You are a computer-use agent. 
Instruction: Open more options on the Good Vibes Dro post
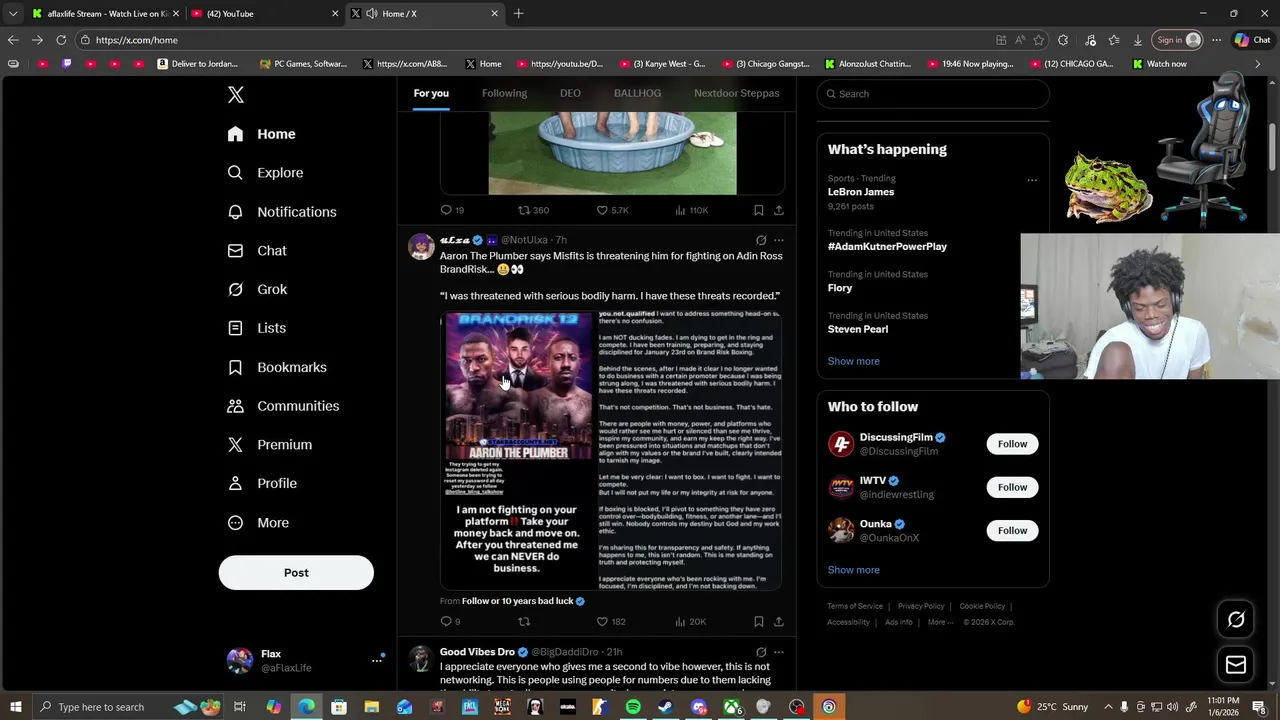779,652
